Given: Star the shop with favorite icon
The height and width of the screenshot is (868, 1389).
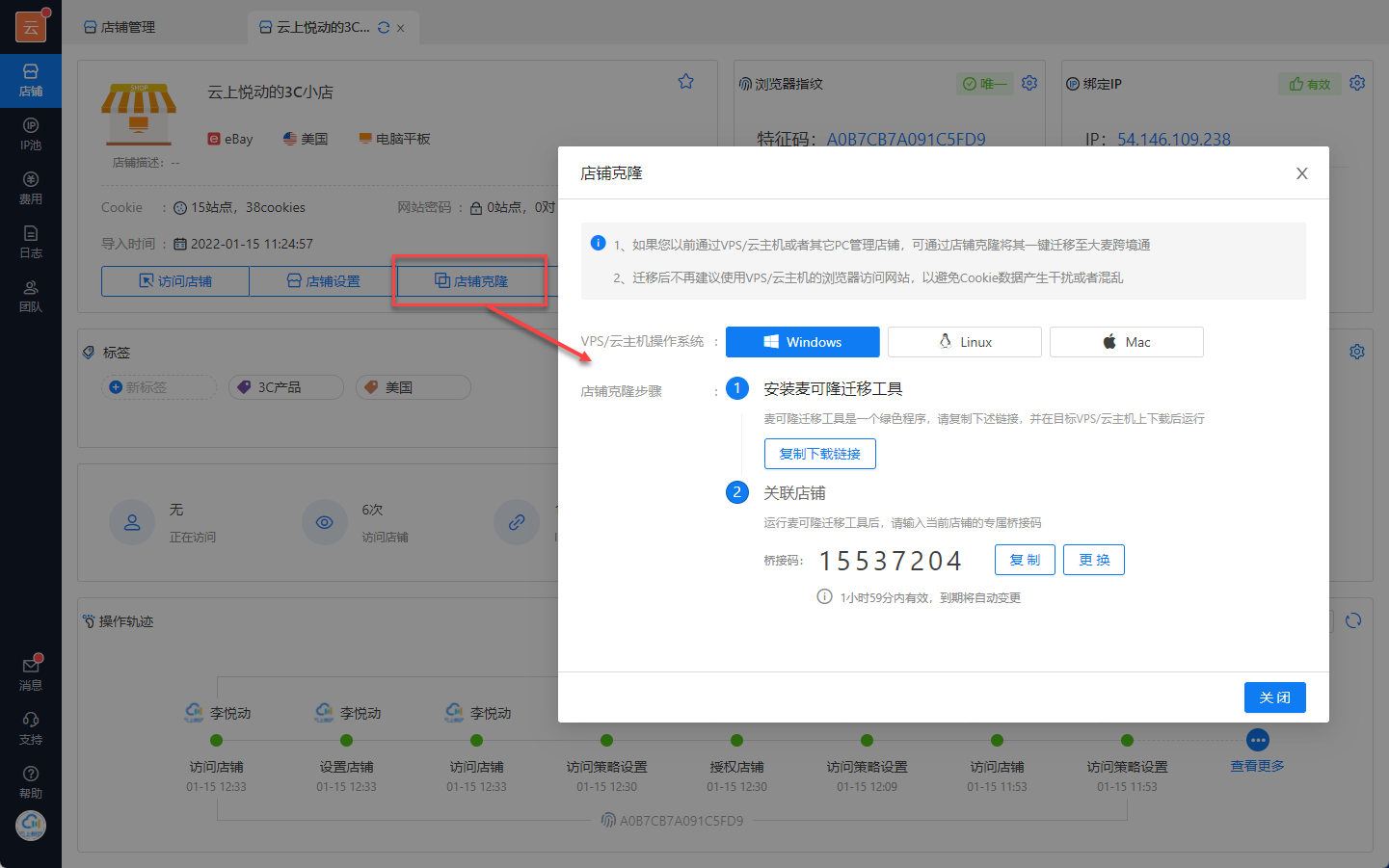Looking at the screenshot, I should click(685, 82).
